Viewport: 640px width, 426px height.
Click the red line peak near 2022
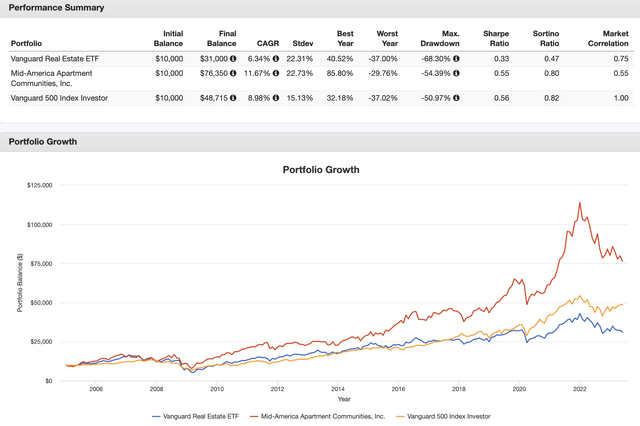click(x=579, y=203)
